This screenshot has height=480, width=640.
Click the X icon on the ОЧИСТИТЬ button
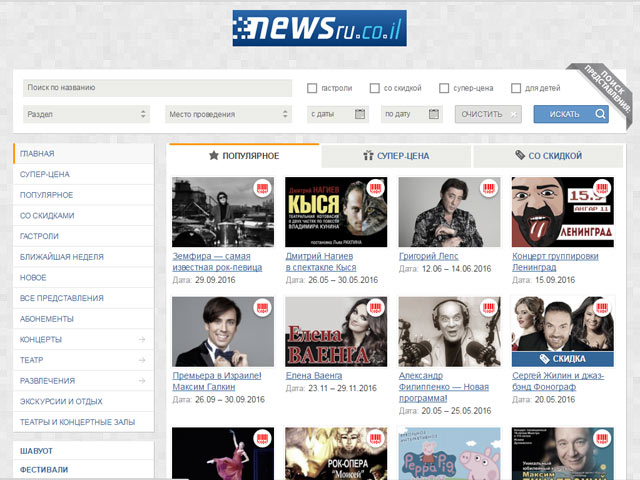(514, 115)
